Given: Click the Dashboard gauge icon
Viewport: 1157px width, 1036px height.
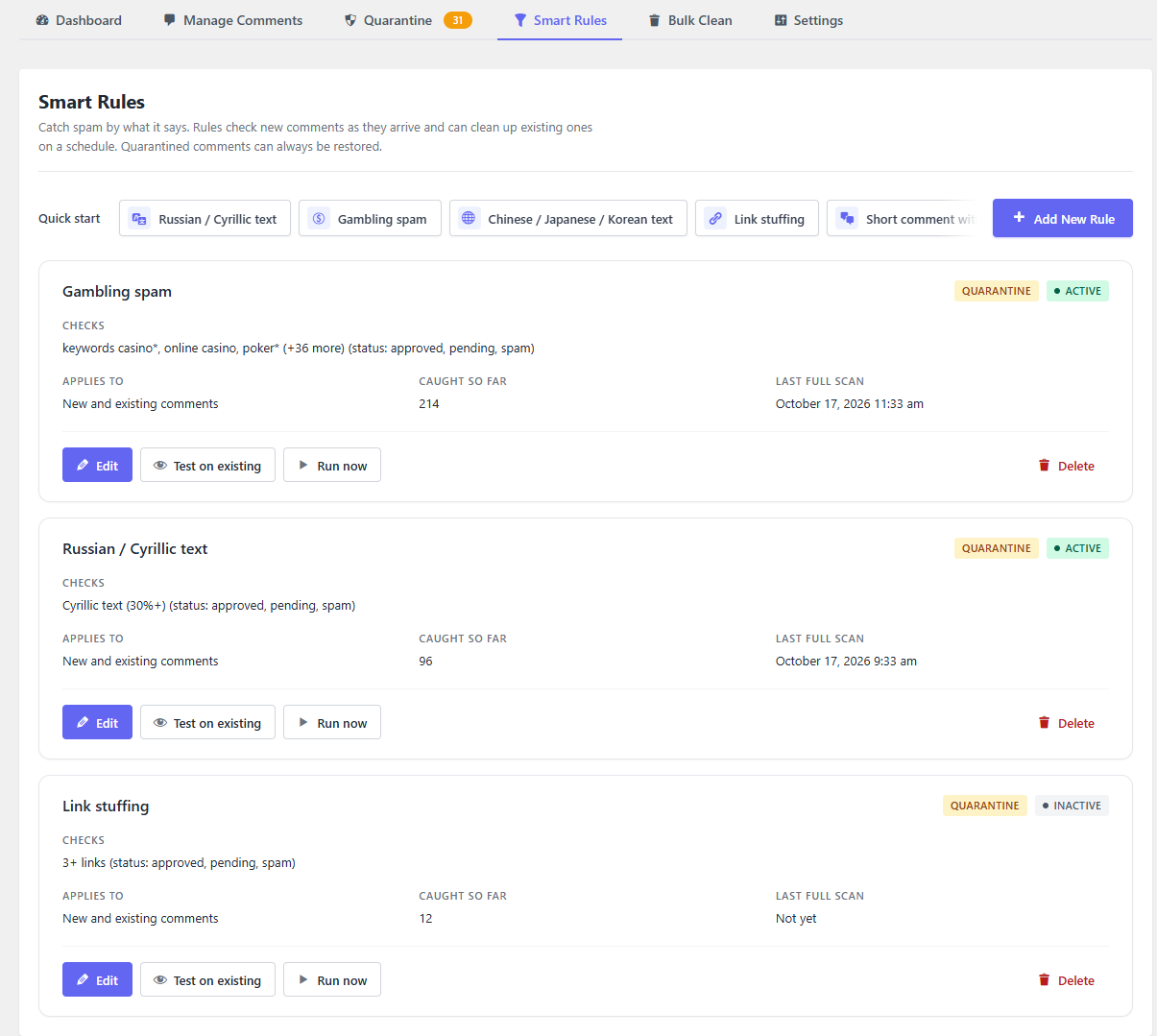Looking at the screenshot, I should coord(42,20).
